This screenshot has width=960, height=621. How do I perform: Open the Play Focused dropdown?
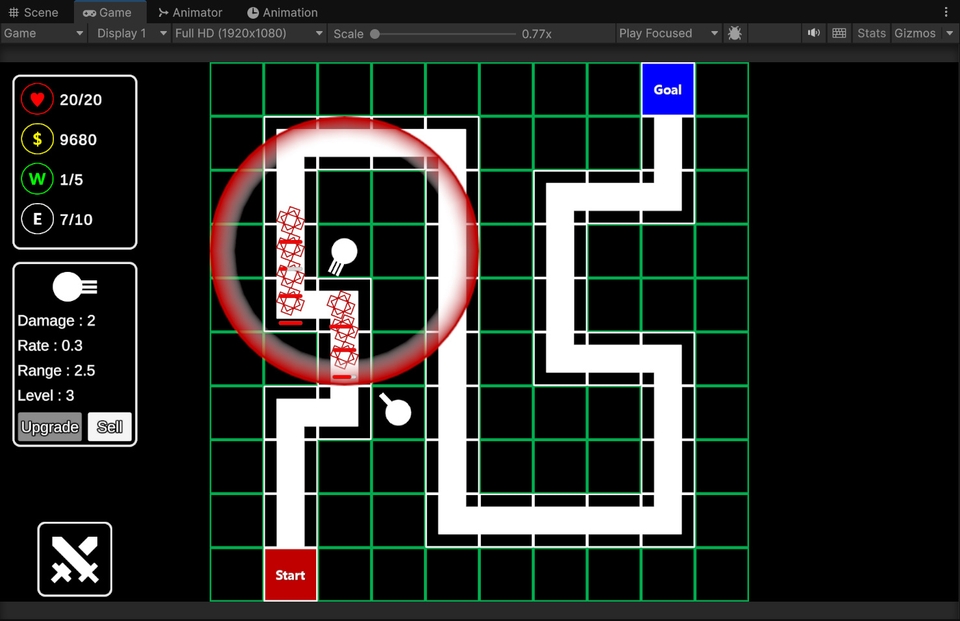tap(668, 33)
